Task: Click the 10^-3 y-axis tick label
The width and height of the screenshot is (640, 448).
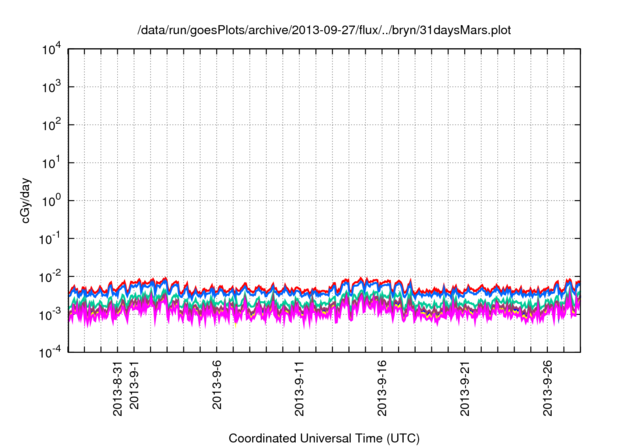Action: click(x=51, y=314)
